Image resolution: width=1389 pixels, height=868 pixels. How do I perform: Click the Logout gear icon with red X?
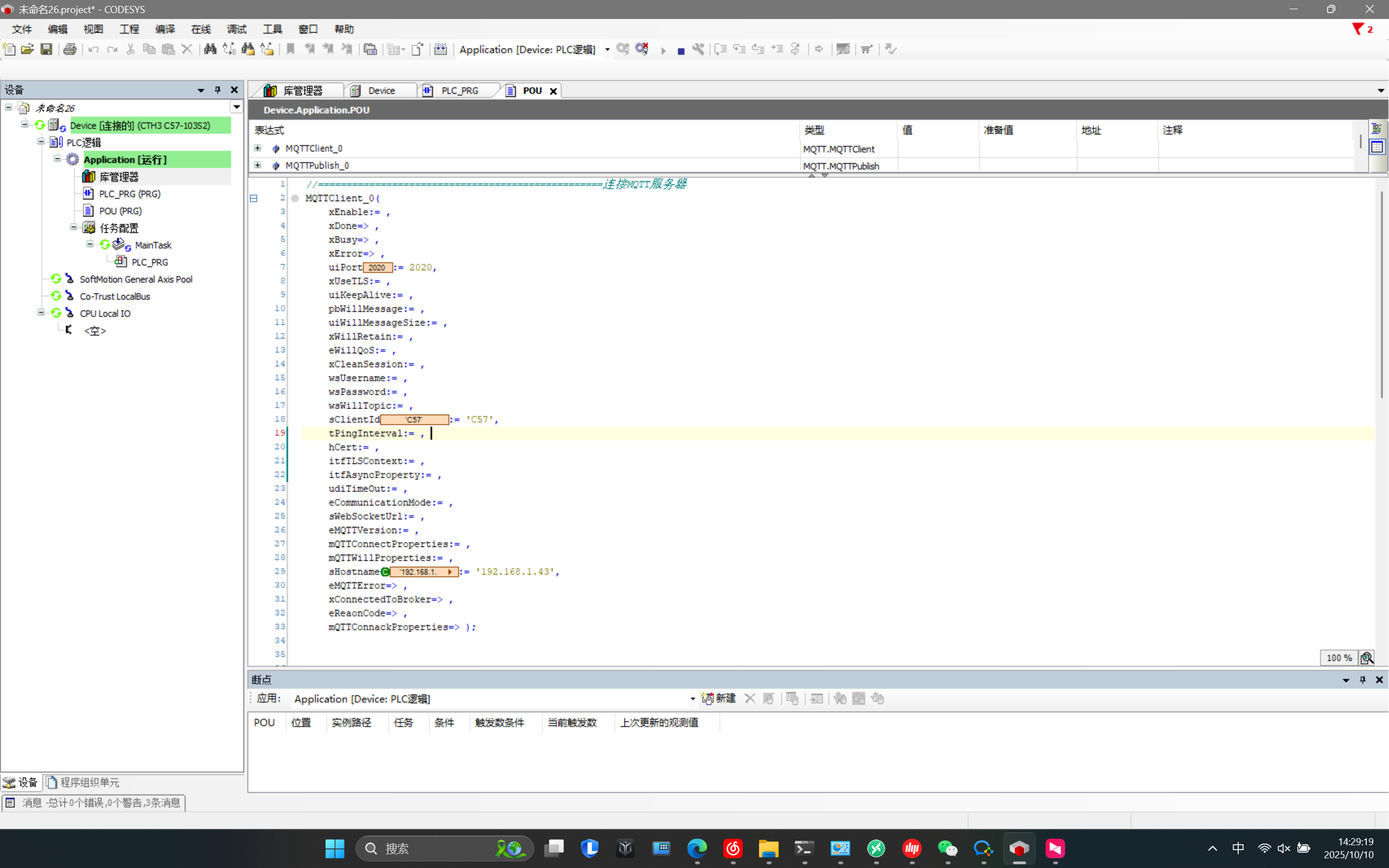point(642,49)
